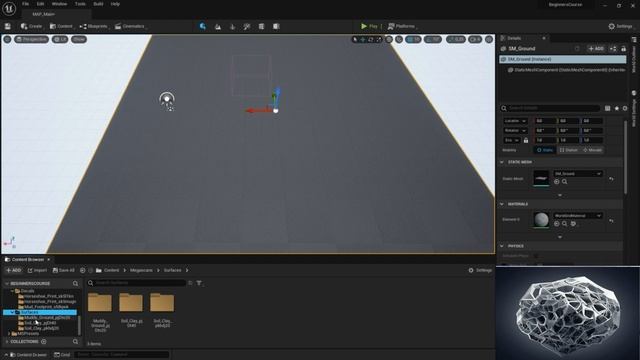The height and width of the screenshot is (360, 640).
Task: Open the Help menu
Action: [115, 4]
